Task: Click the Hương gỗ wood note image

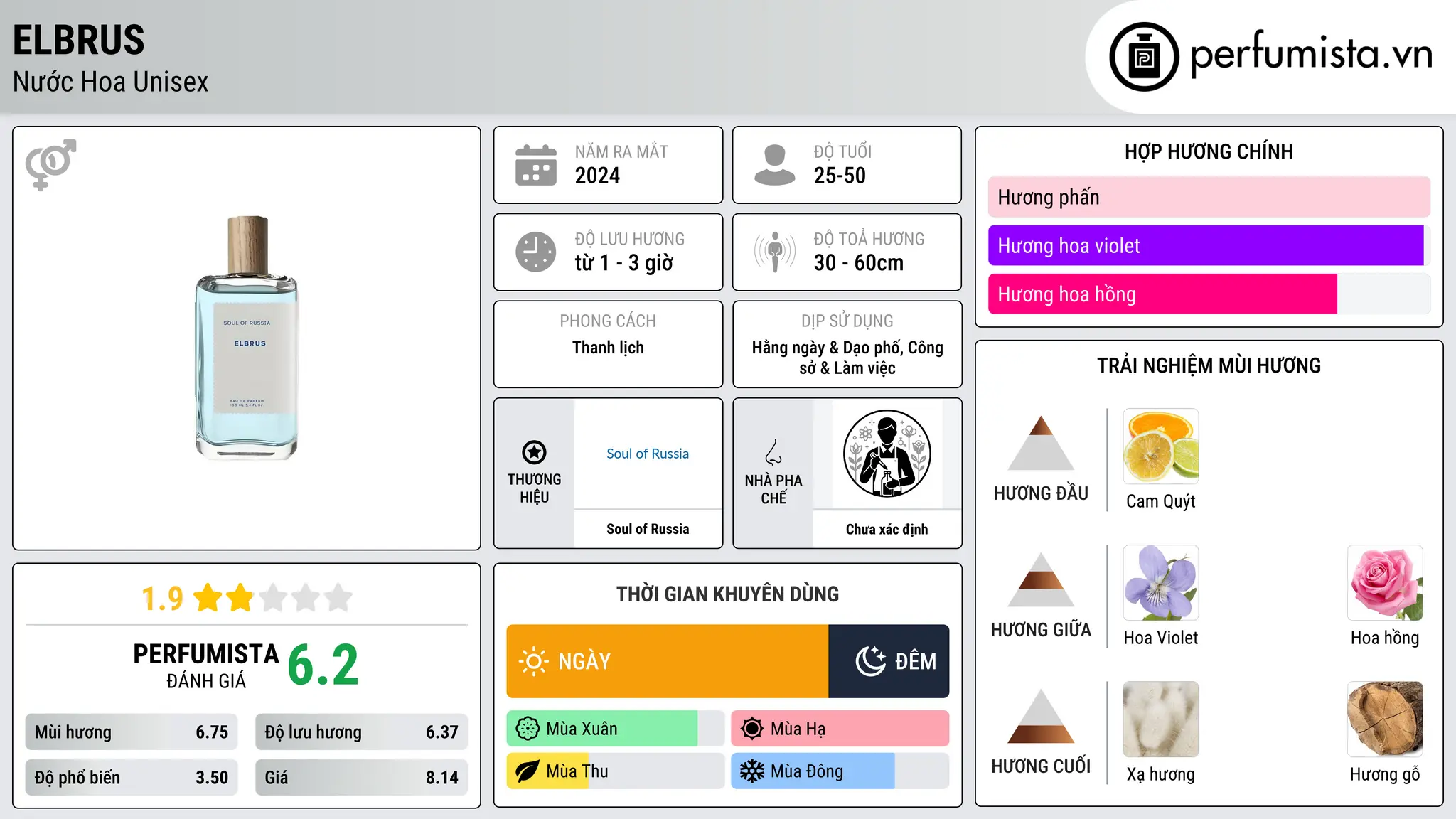Action: pyautogui.click(x=1385, y=719)
